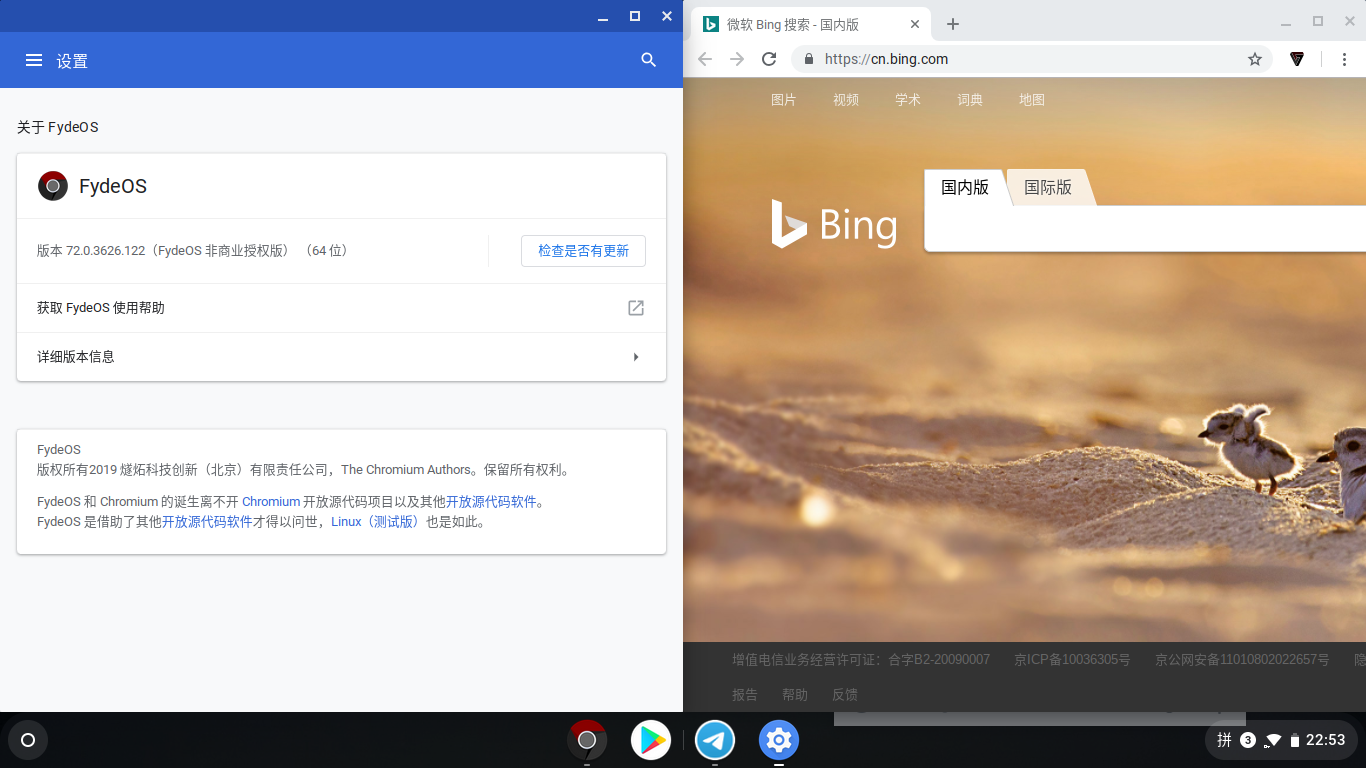
Task: Open Bing 词典 menu item
Action: tap(970, 100)
